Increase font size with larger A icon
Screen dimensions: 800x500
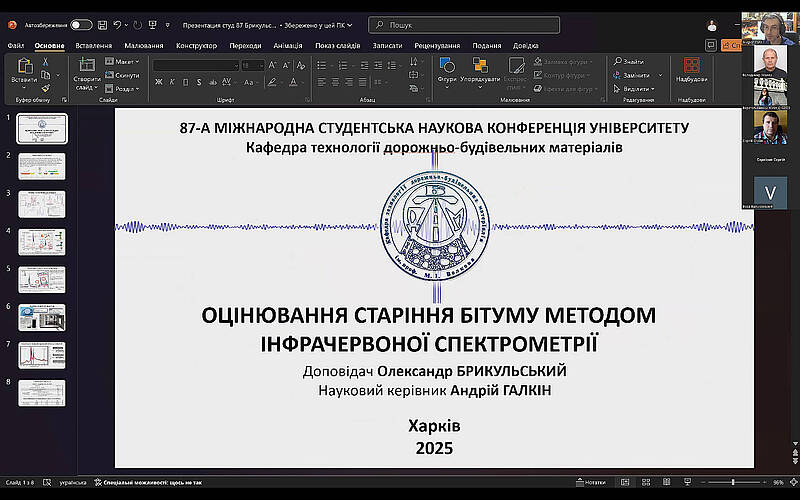(272, 65)
